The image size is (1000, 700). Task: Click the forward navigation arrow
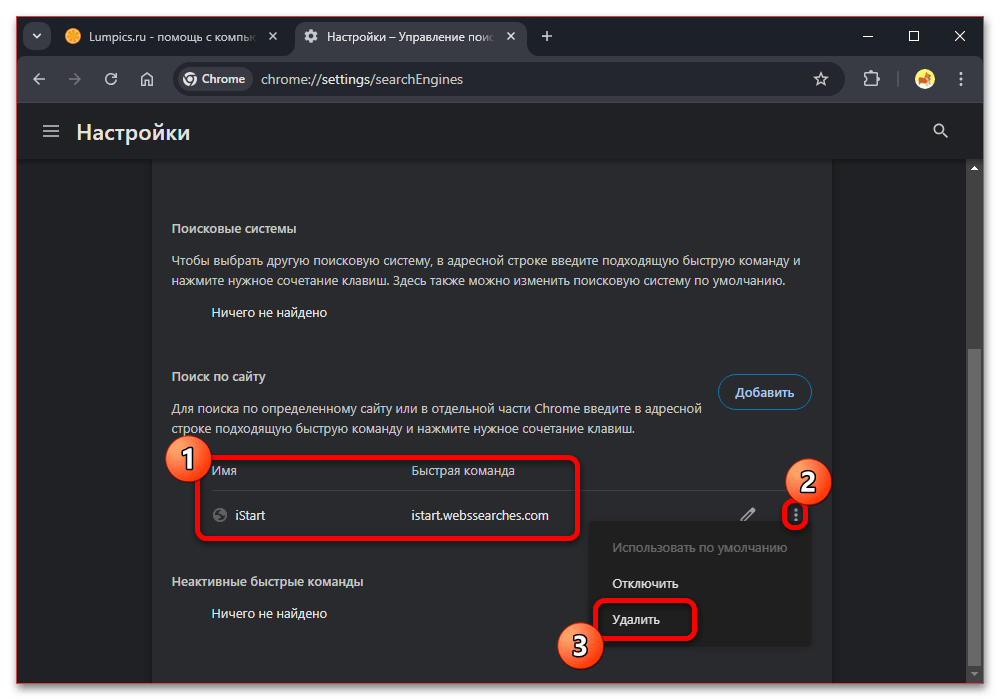75,78
